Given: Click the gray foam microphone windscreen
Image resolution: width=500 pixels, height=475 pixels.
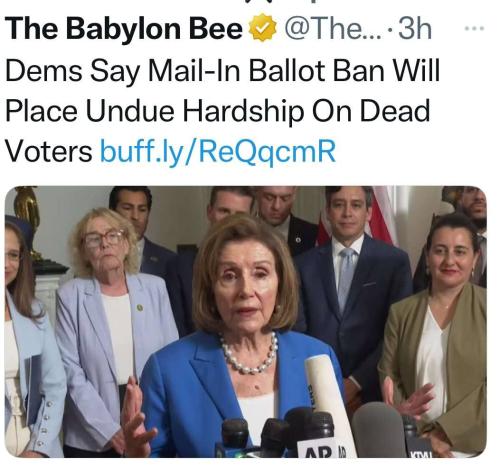Looking at the screenshot, I should point(378,430).
